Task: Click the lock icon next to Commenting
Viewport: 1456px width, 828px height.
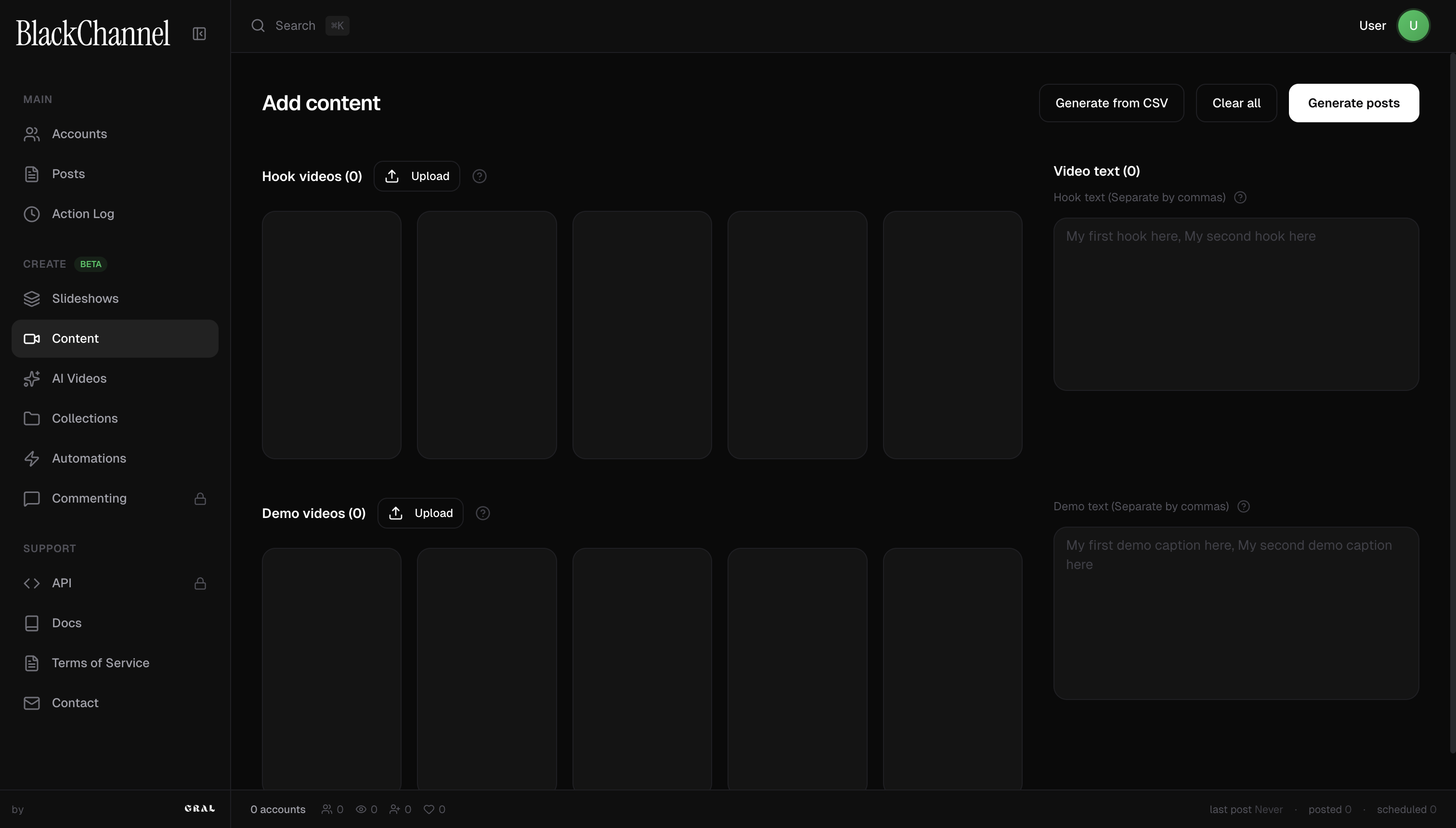Action: click(x=200, y=498)
